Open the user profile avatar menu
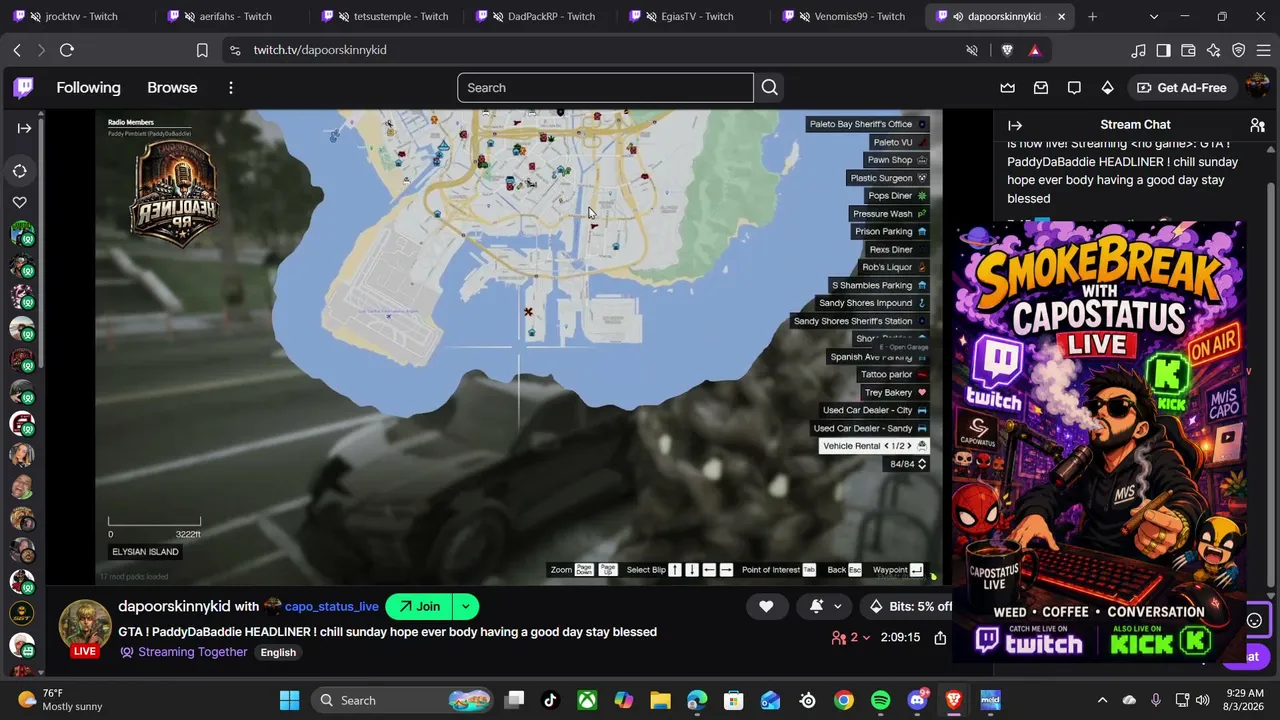This screenshot has height=720, width=1280. (1257, 88)
